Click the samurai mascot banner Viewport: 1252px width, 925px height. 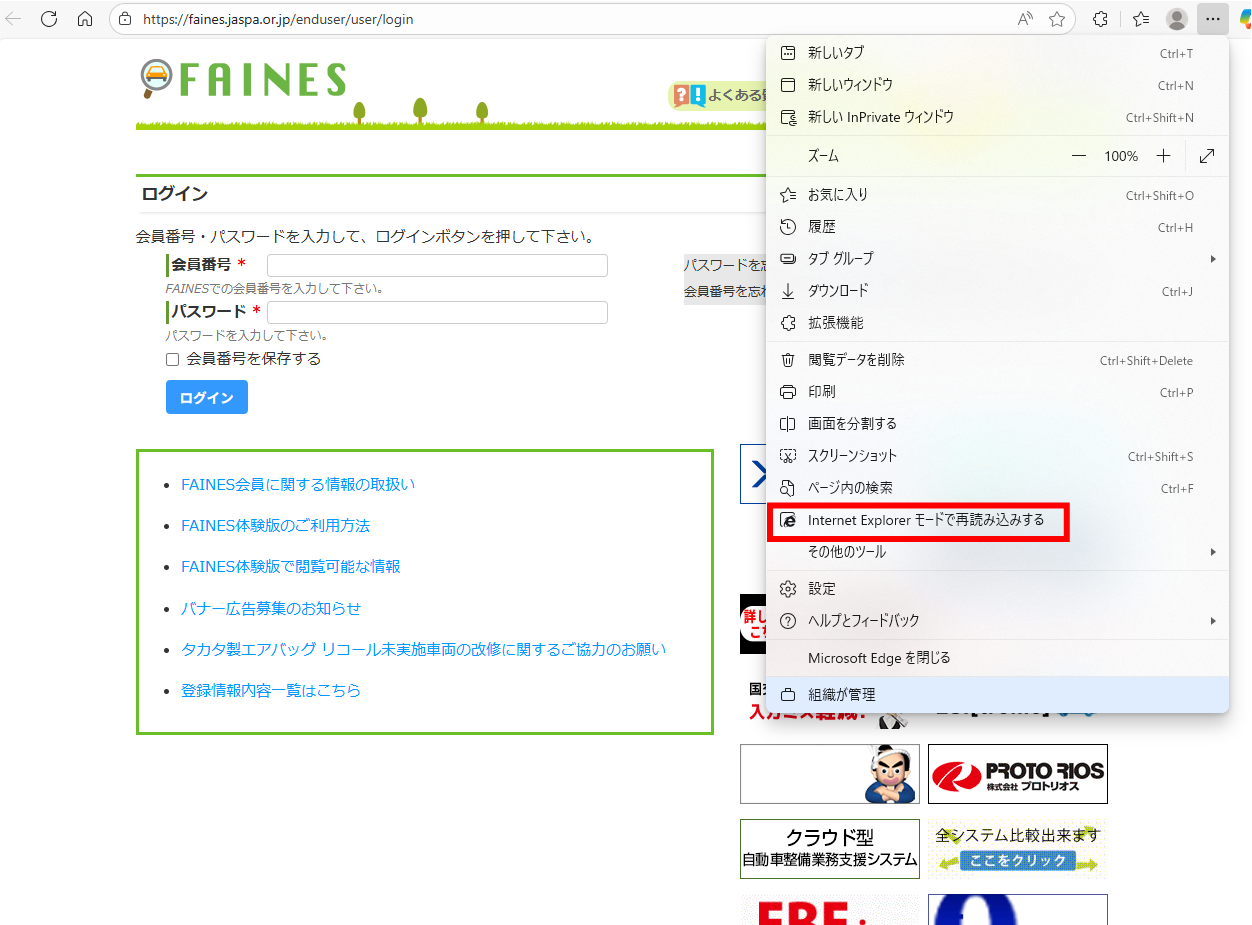pos(830,774)
